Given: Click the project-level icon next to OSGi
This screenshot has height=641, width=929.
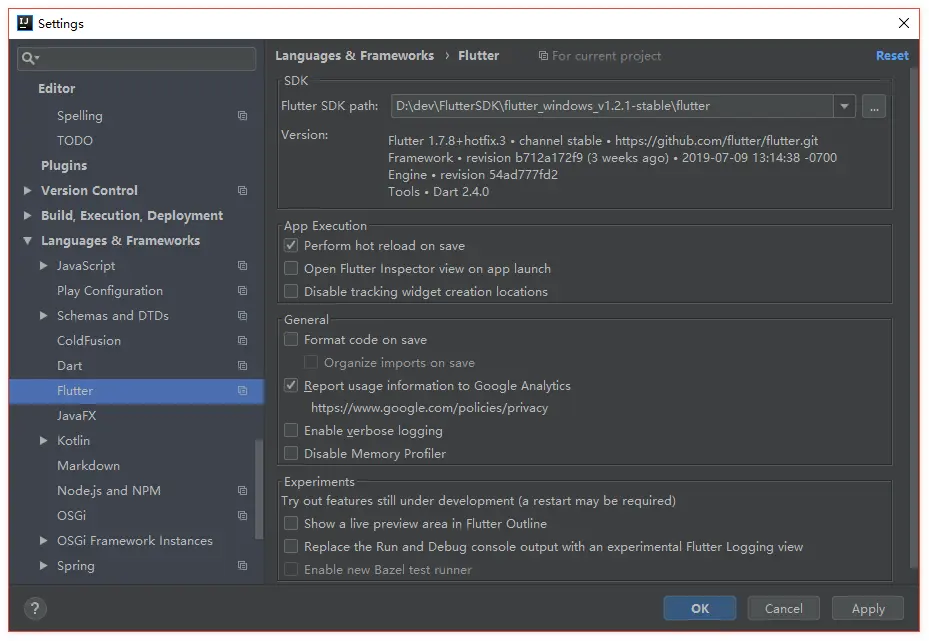Looking at the screenshot, I should [x=242, y=515].
